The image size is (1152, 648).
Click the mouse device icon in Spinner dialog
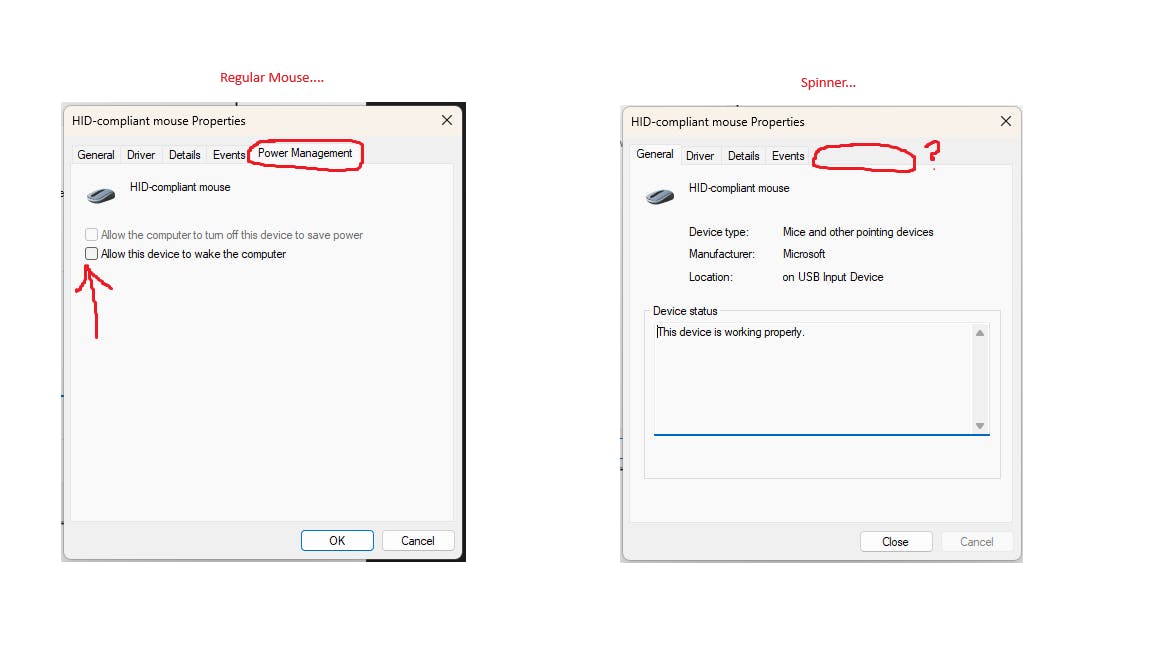[x=660, y=196]
